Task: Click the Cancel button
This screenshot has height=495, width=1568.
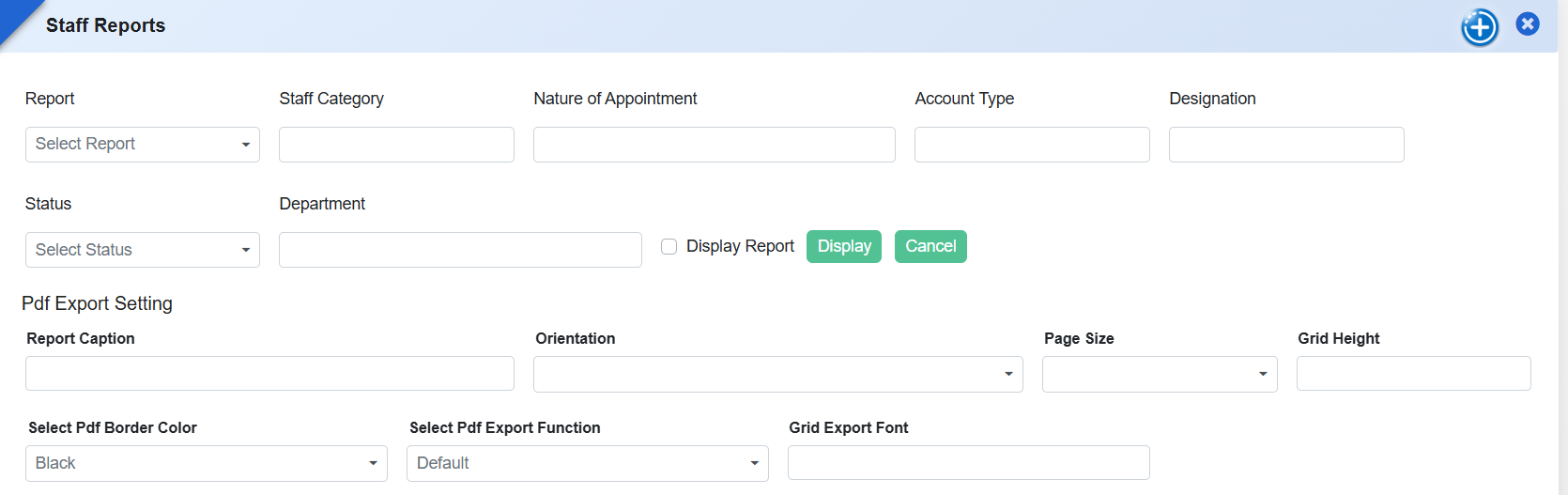Action: coord(930,247)
